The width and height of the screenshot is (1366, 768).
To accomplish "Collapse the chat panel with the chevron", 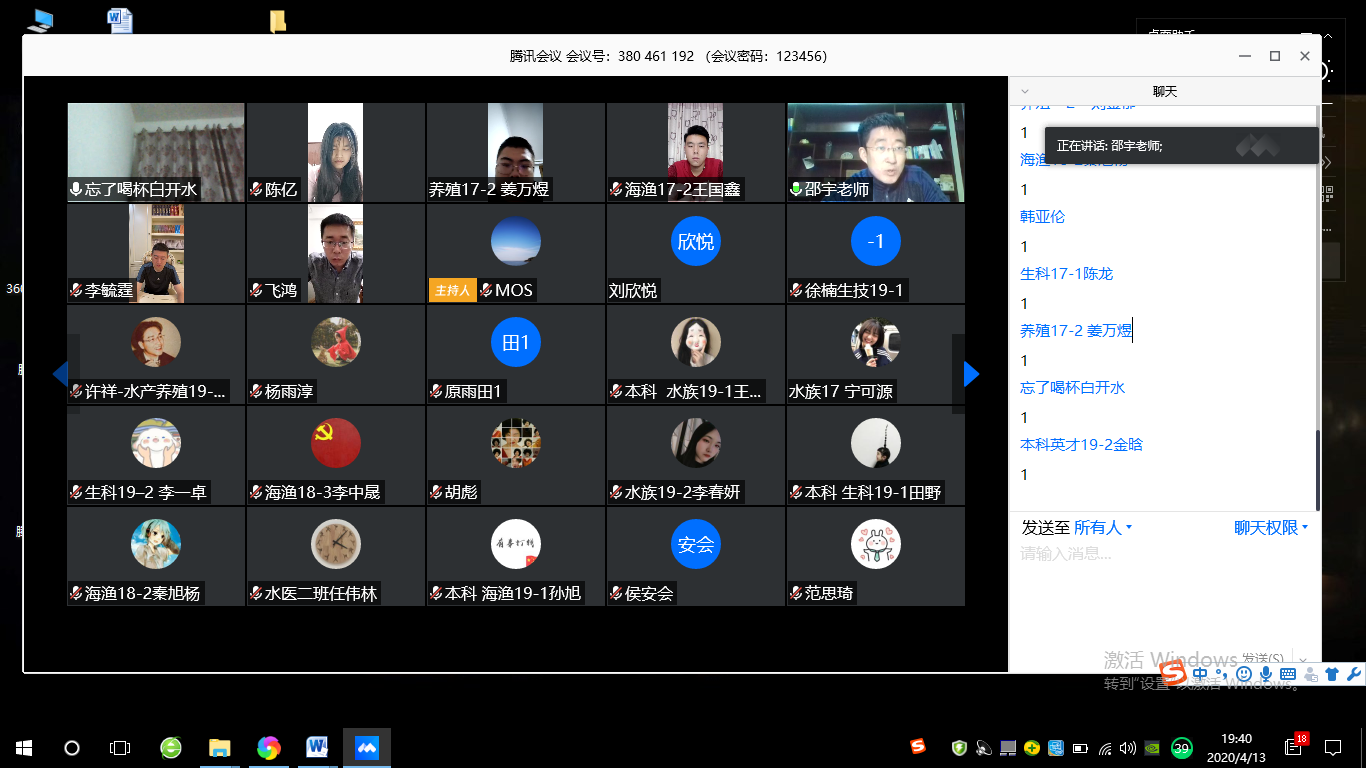I will click(1024, 91).
